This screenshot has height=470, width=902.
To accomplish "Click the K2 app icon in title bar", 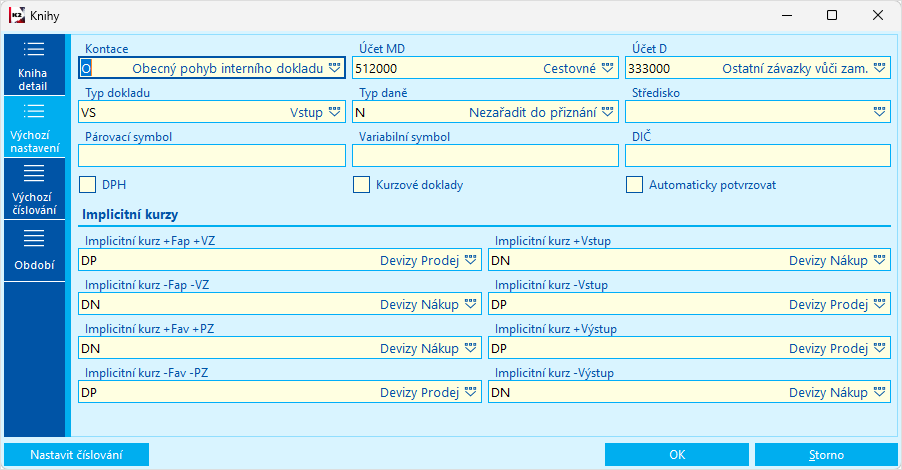I will tap(17, 16).
